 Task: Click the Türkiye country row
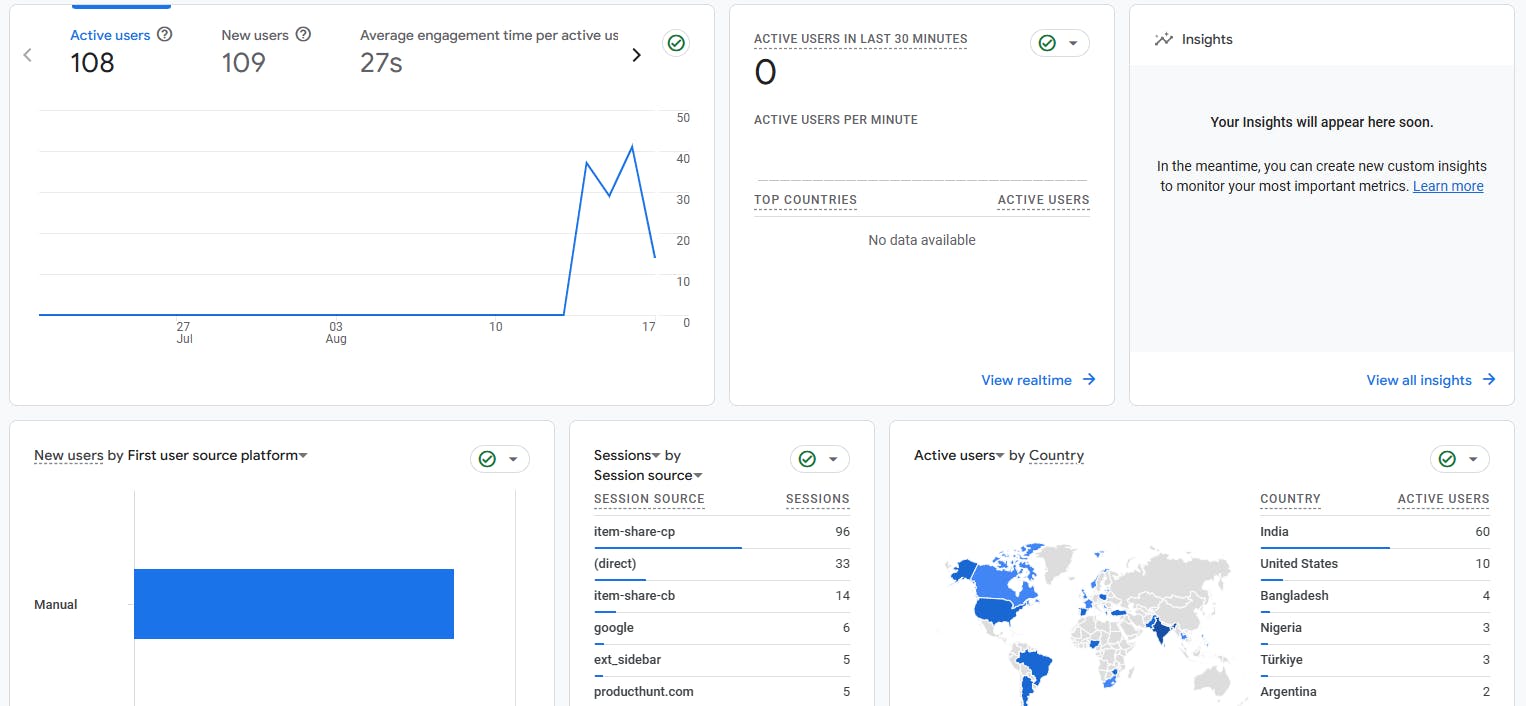(x=1375, y=660)
